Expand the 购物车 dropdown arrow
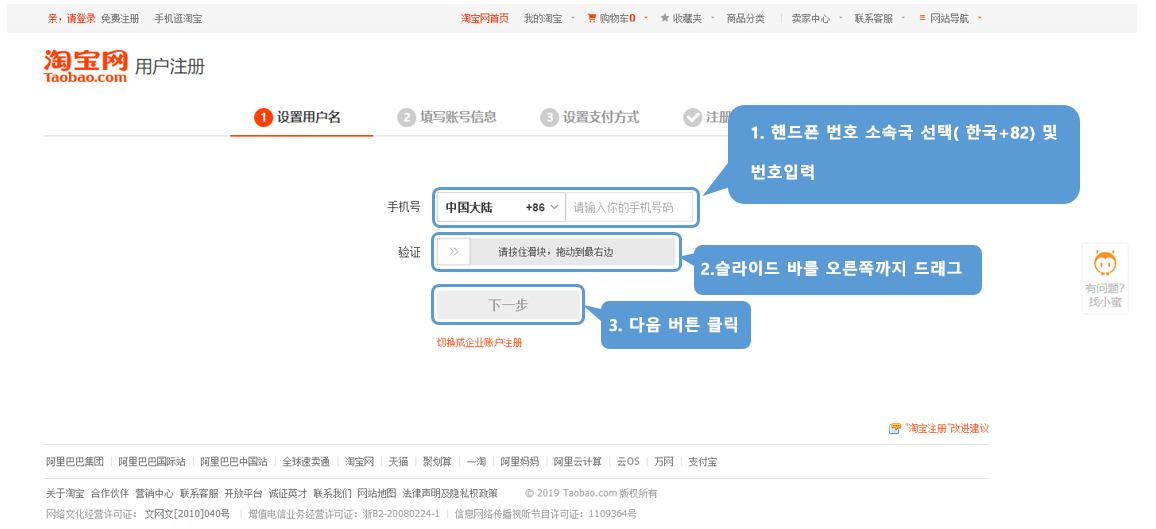1156x529 pixels. [646, 18]
